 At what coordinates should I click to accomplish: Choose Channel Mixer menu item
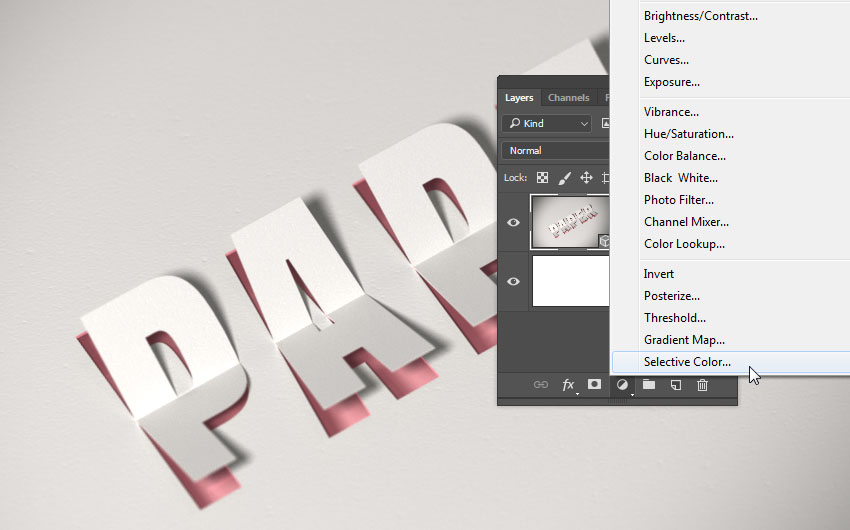point(686,222)
